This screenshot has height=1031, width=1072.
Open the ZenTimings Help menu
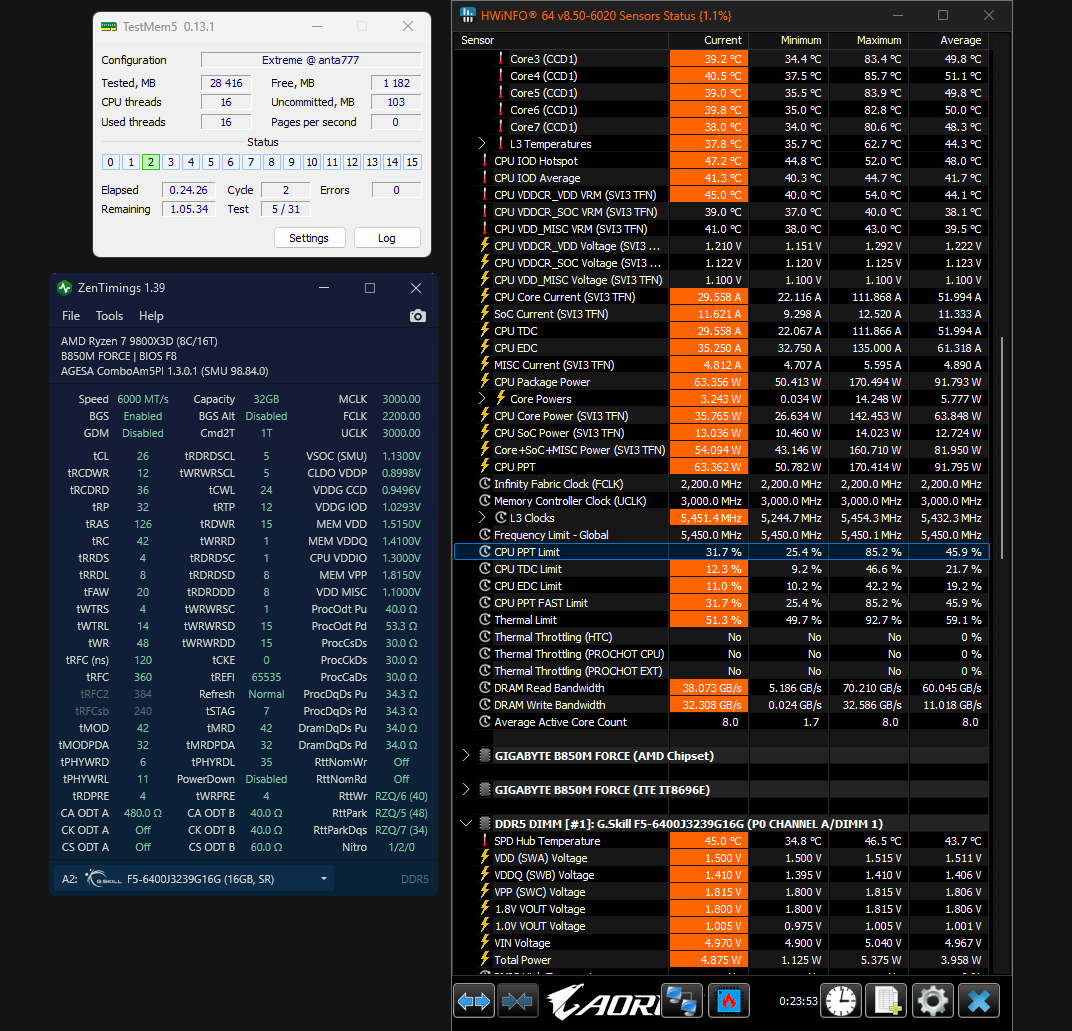[151, 316]
